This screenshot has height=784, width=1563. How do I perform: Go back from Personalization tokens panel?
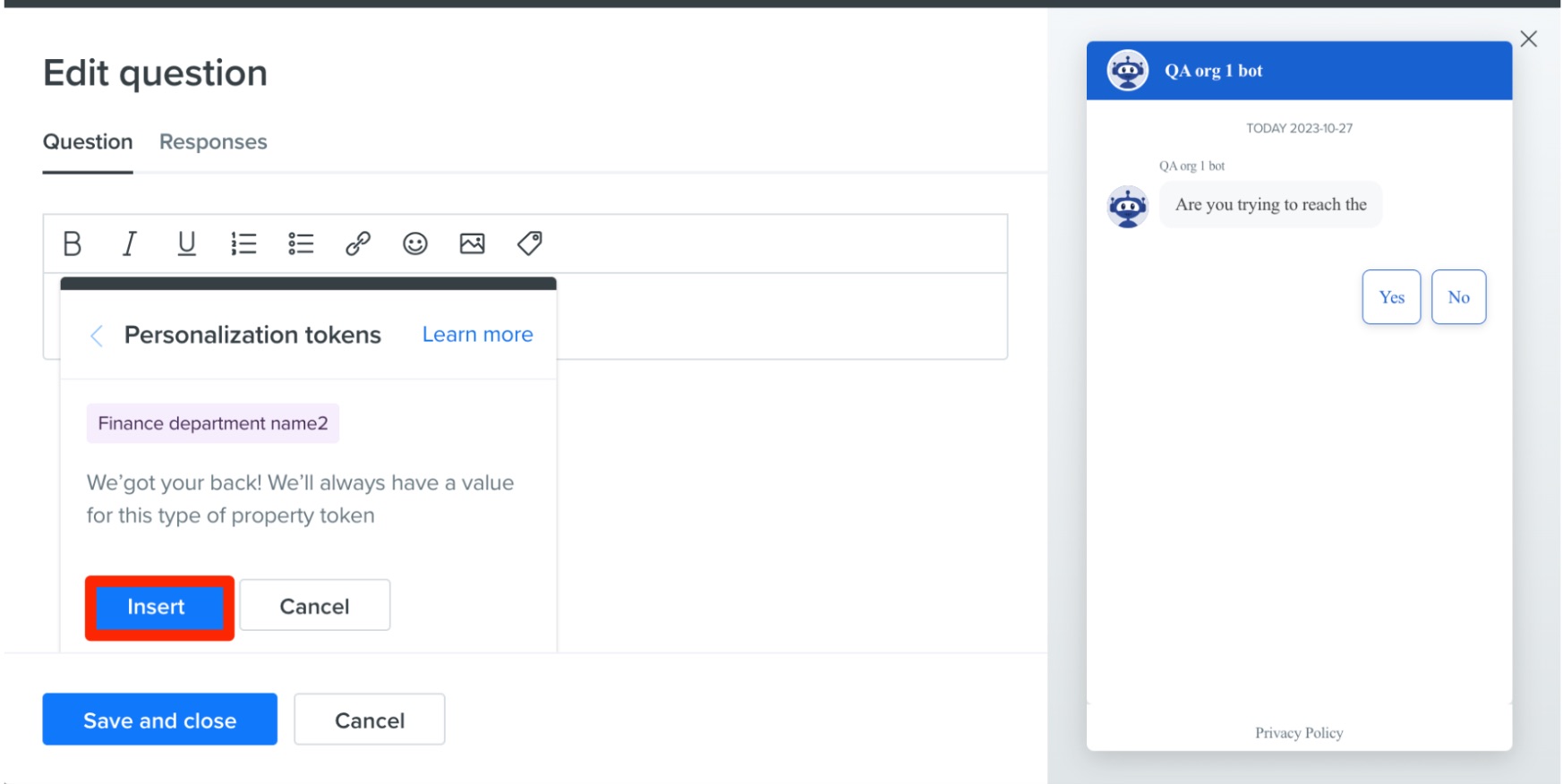[x=97, y=336]
